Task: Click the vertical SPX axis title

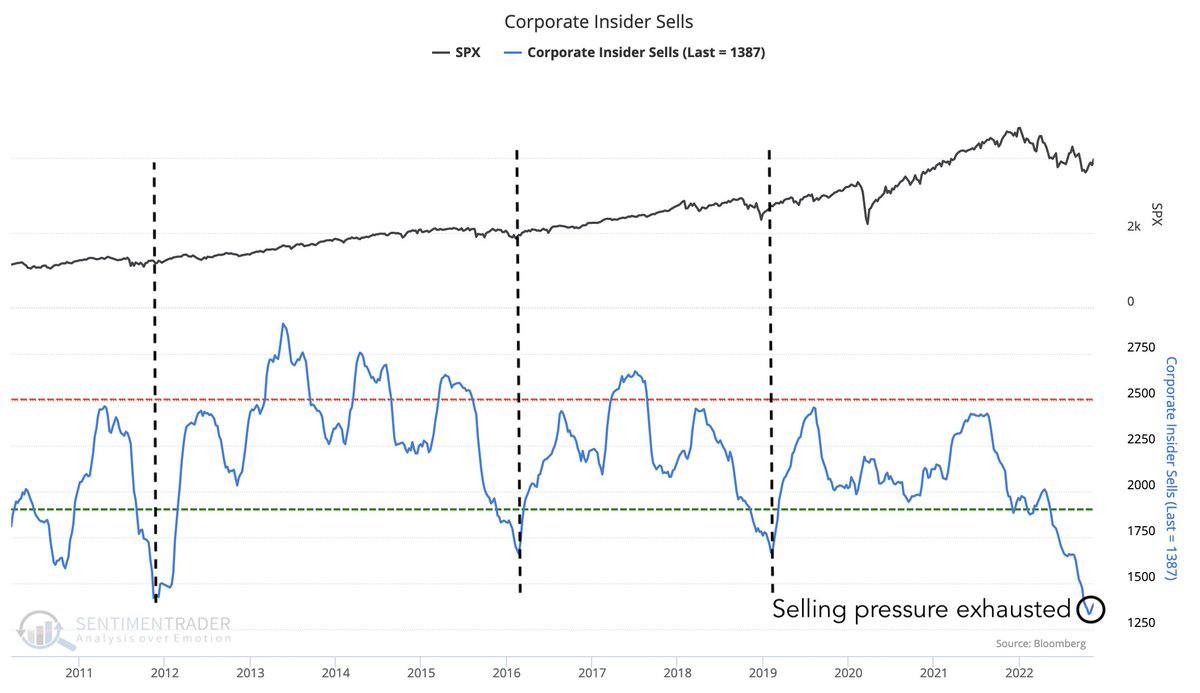Action: (1158, 214)
